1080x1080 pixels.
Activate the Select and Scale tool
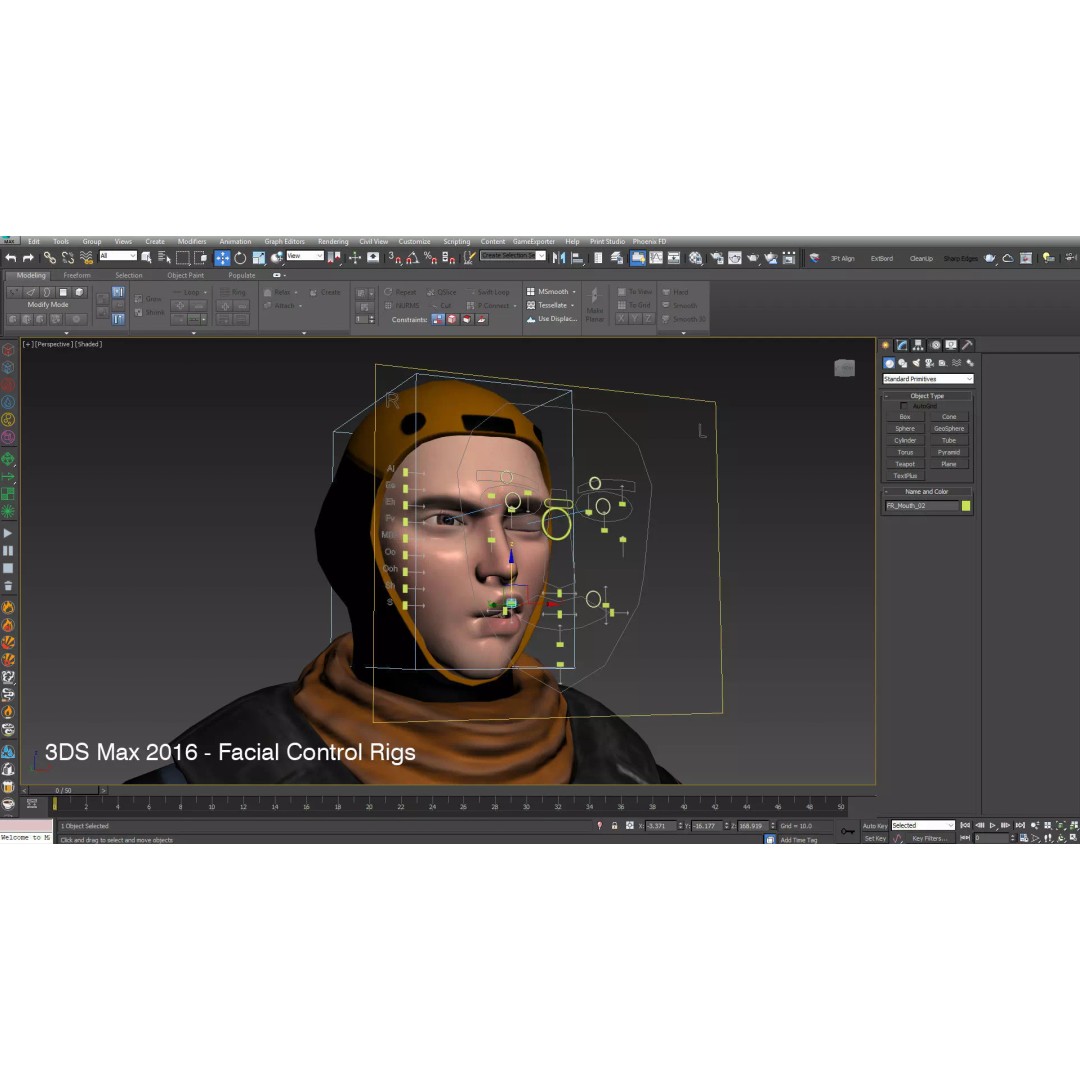point(259,258)
